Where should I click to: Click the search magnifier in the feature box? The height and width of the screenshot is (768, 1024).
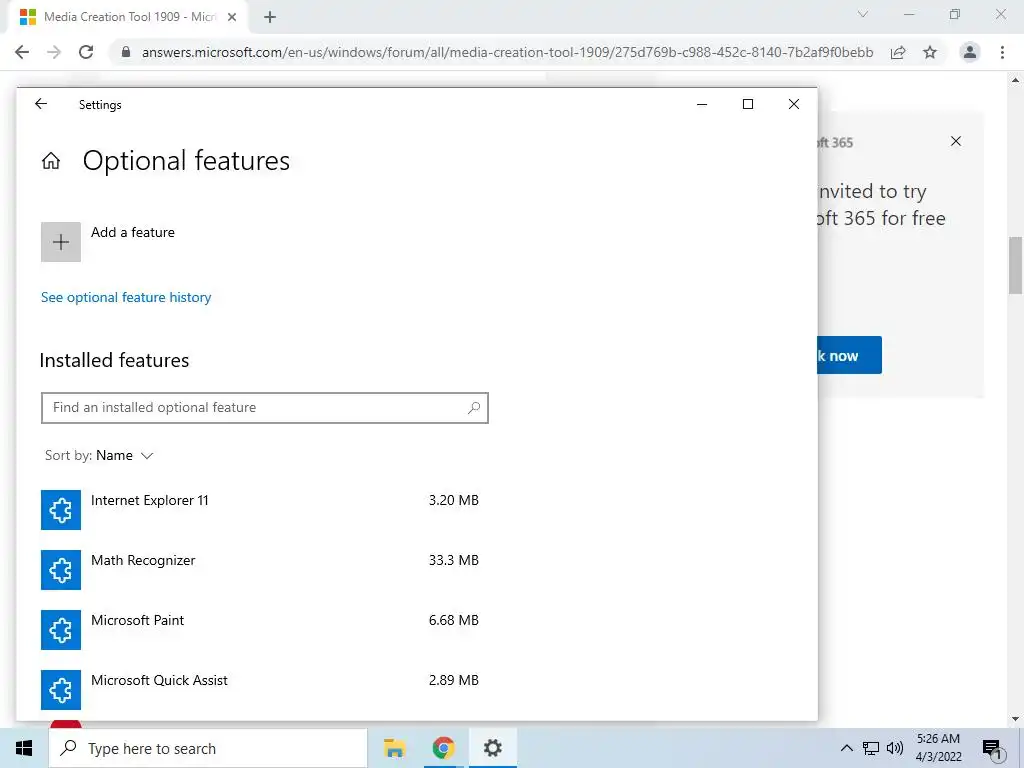click(474, 408)
